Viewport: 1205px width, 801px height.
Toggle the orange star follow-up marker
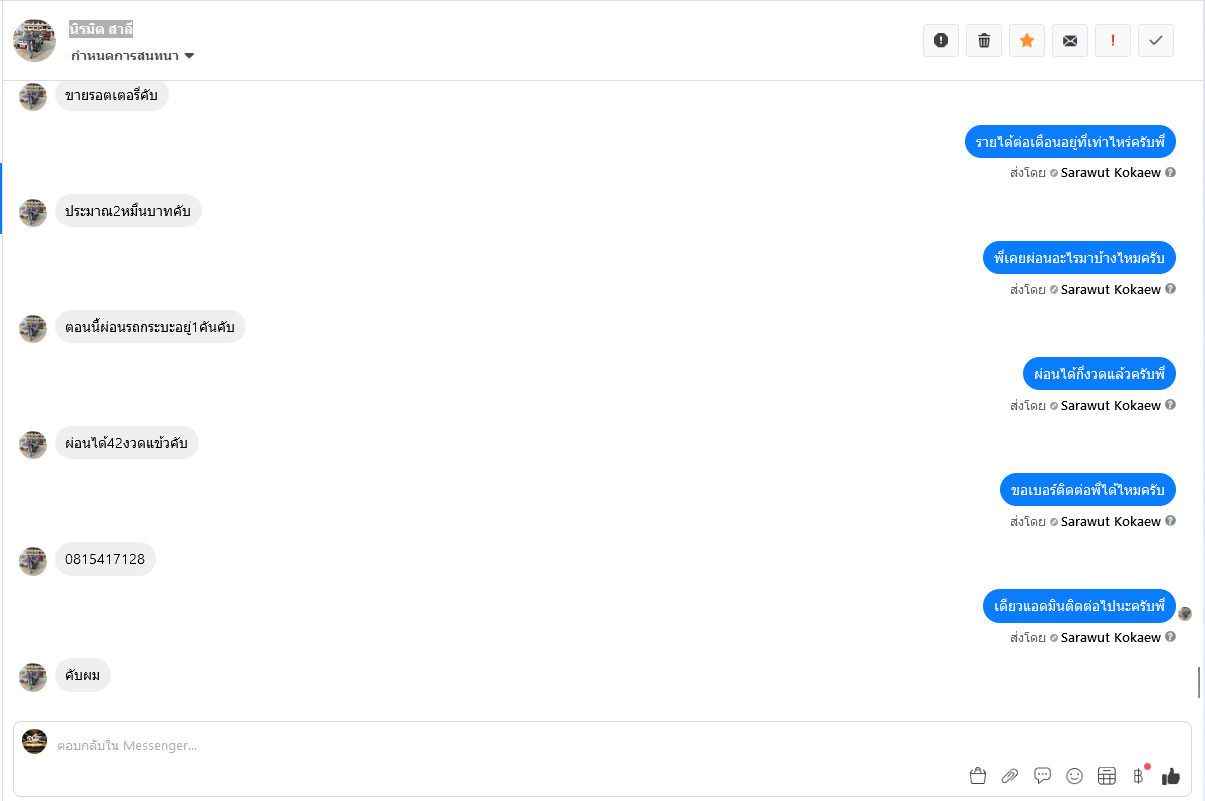1027,40
